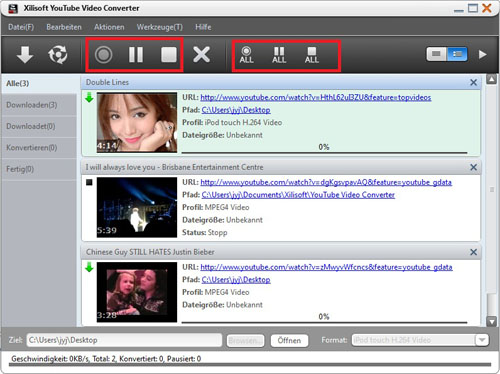The width and height of the screenshot is (500, 374).
Task: Select the Fertig(0) sidebar tab
Action: [39, 169]
